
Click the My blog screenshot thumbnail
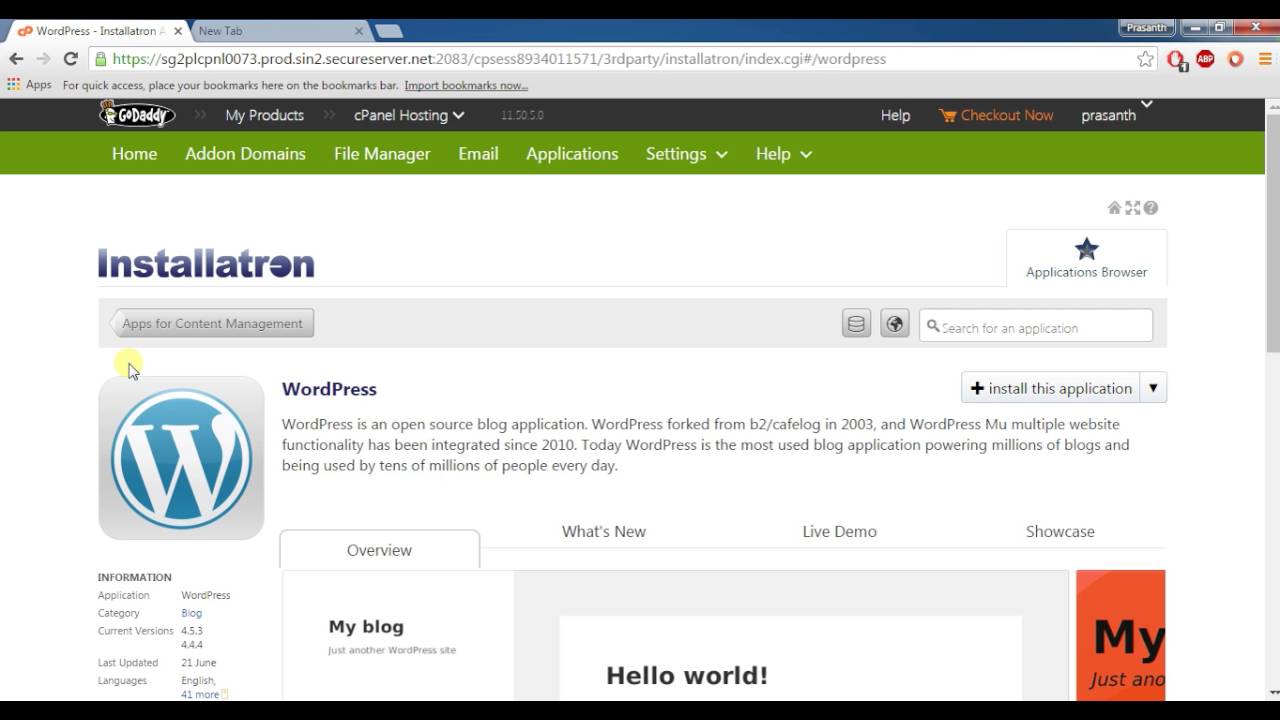(x=675, y=635)
